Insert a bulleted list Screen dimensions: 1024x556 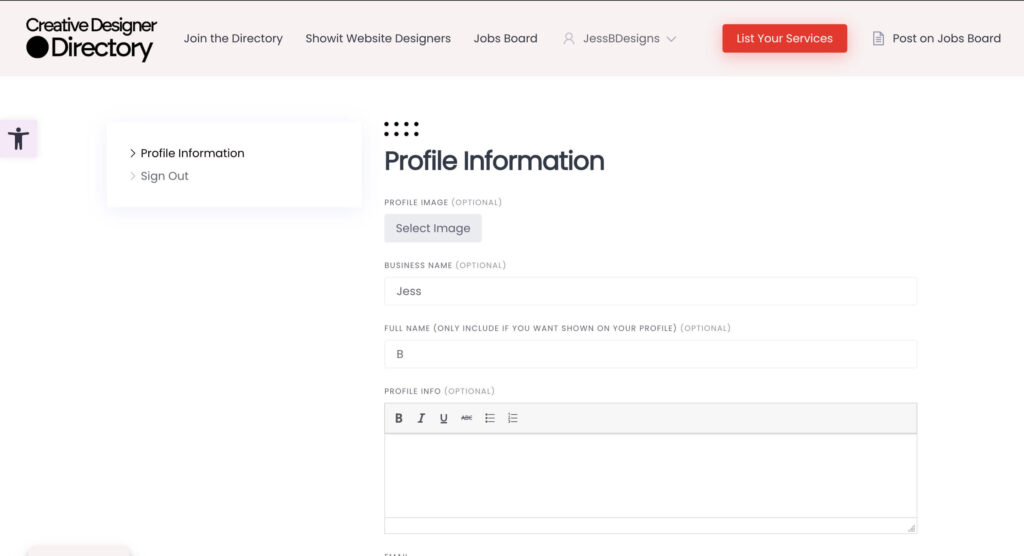(490, 418)
